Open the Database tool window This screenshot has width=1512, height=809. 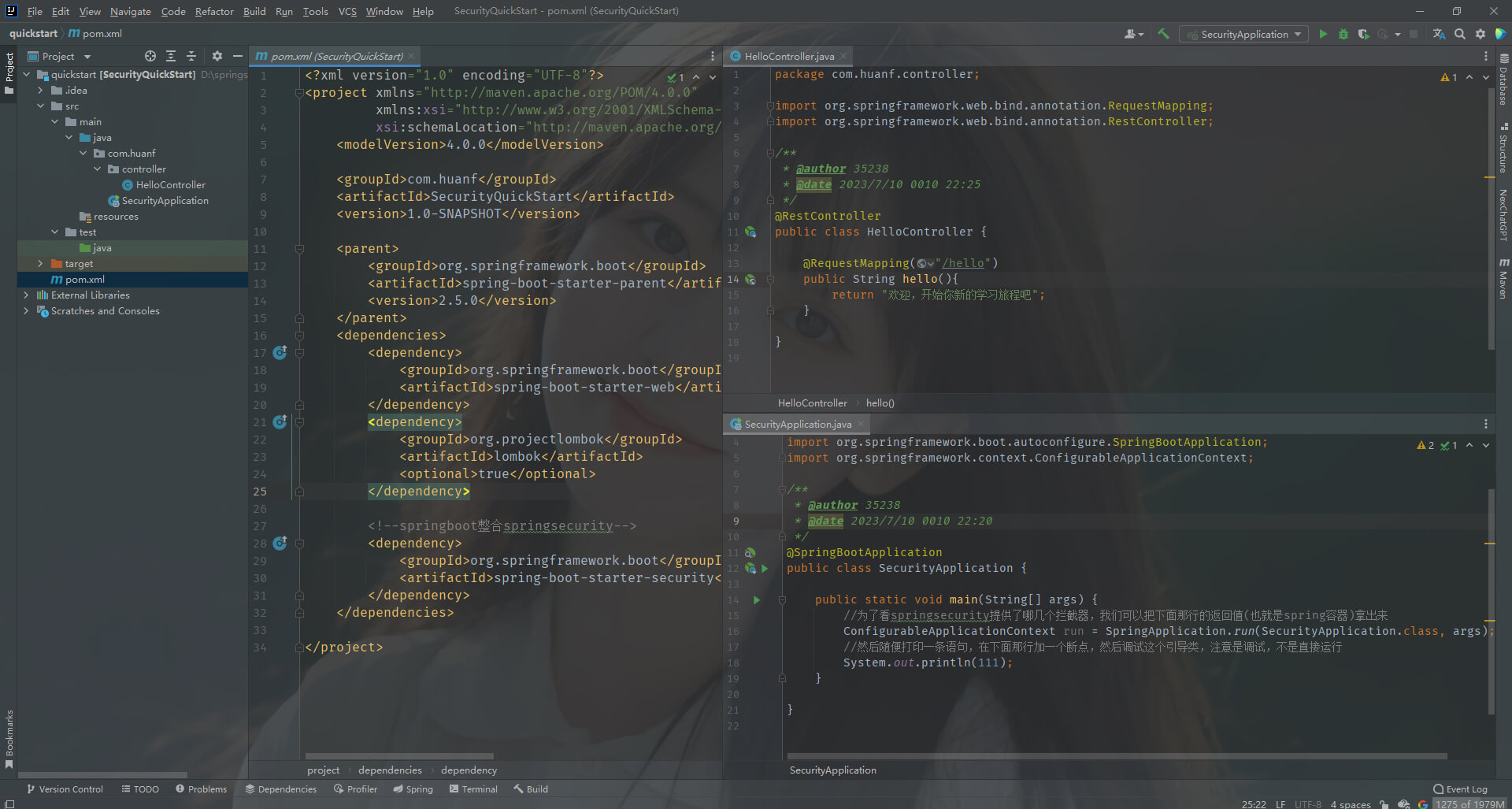coord(1504,80)
